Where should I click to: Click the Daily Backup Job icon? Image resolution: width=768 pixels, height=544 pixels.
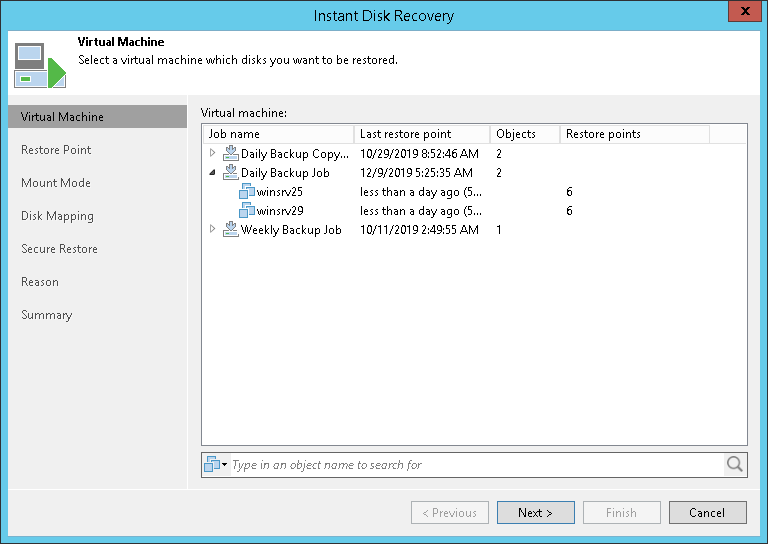coord(231,172)
